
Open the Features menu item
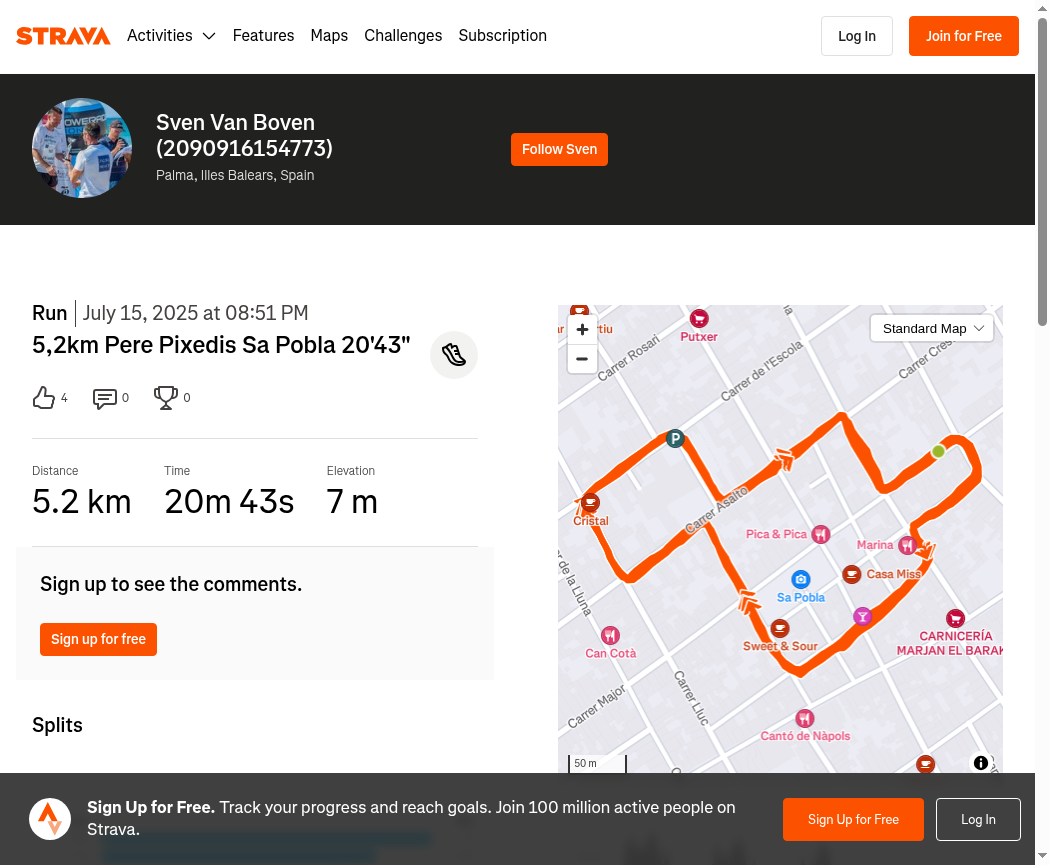pos(263,35)
